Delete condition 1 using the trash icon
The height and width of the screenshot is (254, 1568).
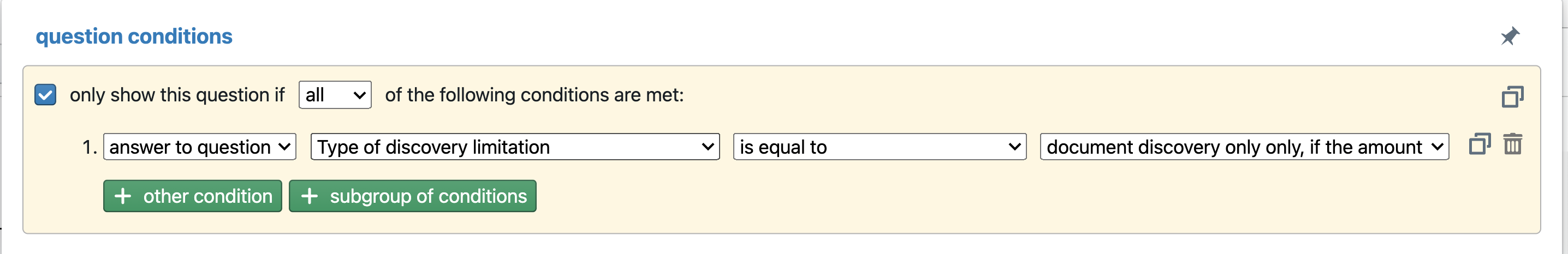(x=1513, y=144)
